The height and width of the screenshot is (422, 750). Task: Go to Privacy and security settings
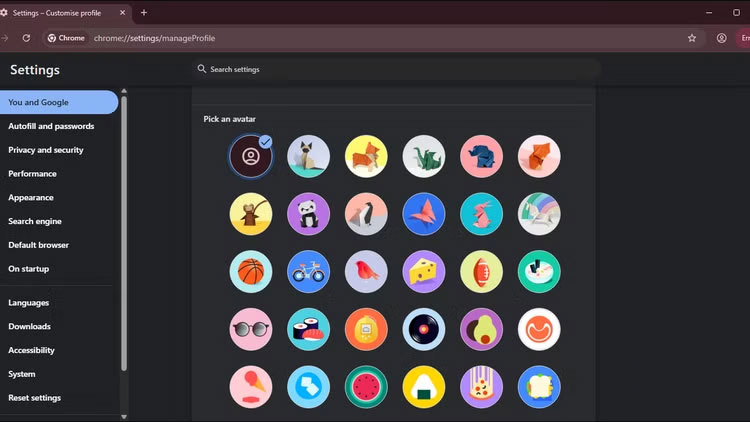point(46,150)
